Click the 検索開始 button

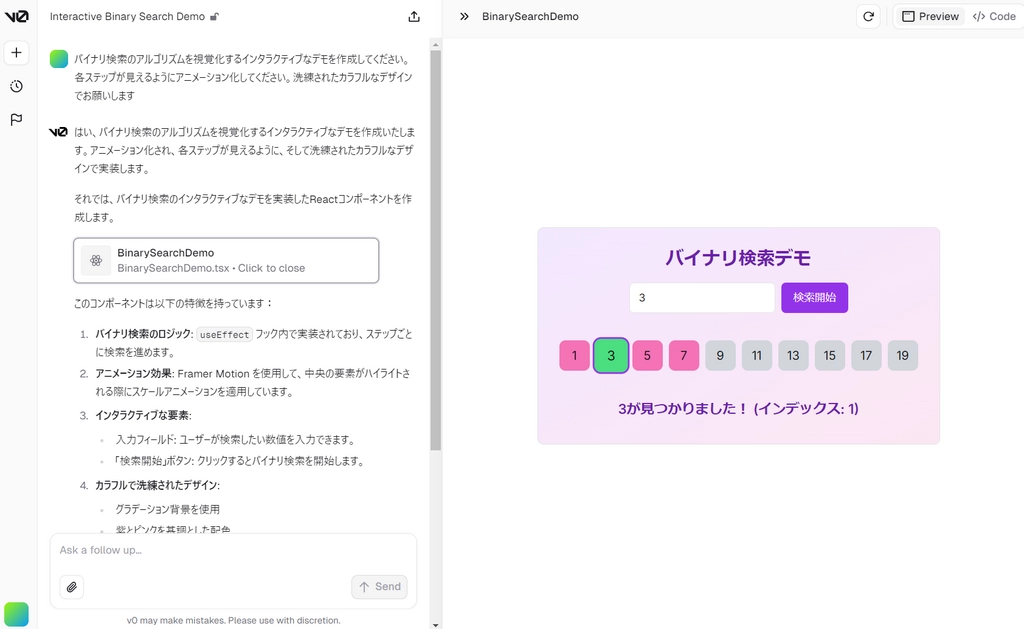tap(814, 298)
